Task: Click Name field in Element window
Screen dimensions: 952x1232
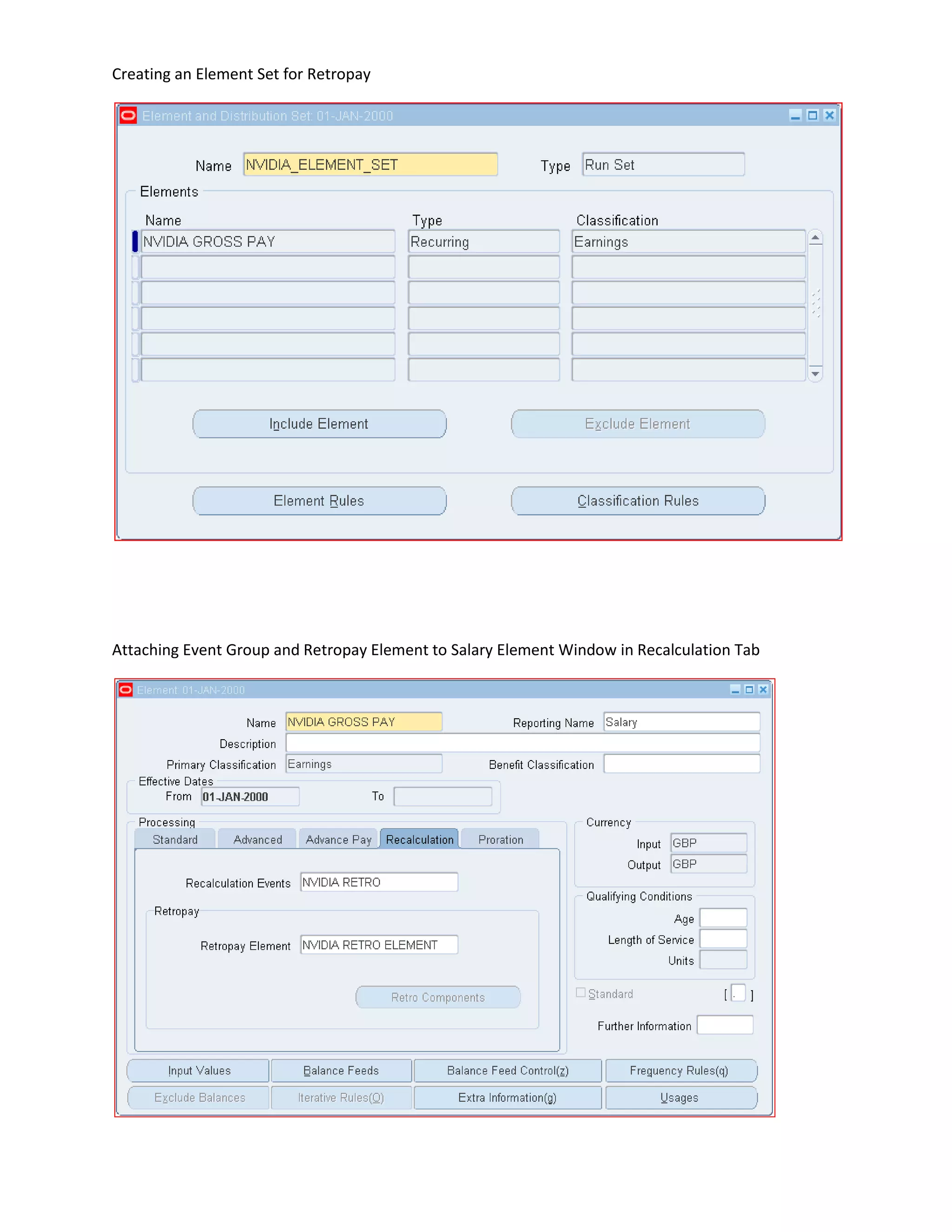Action: 364,722
